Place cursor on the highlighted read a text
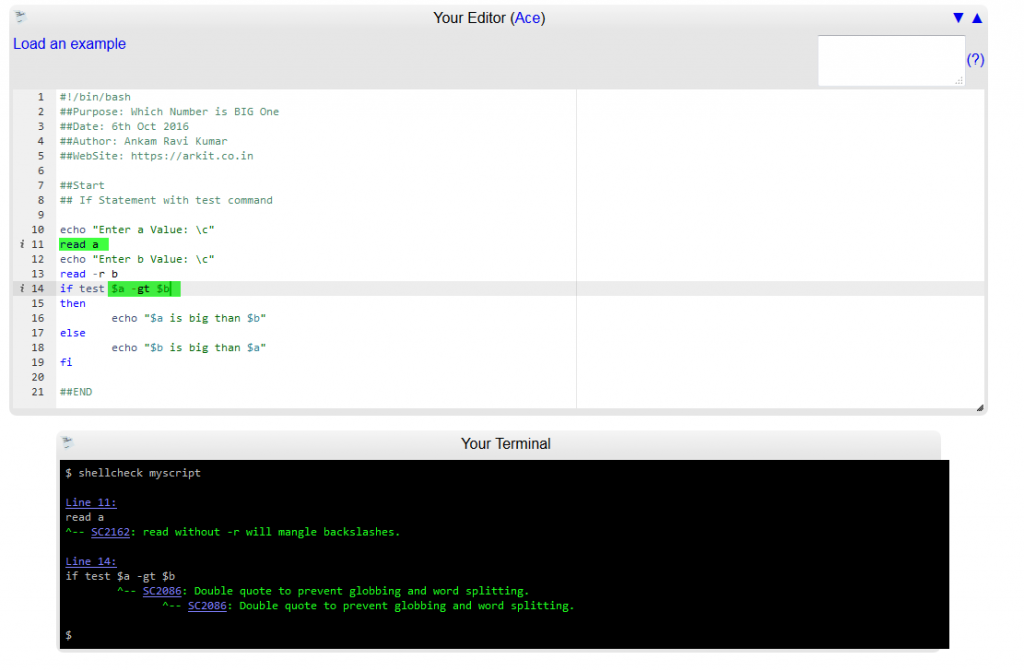The width and height of the screenshot is (1024, 671). 82,244
